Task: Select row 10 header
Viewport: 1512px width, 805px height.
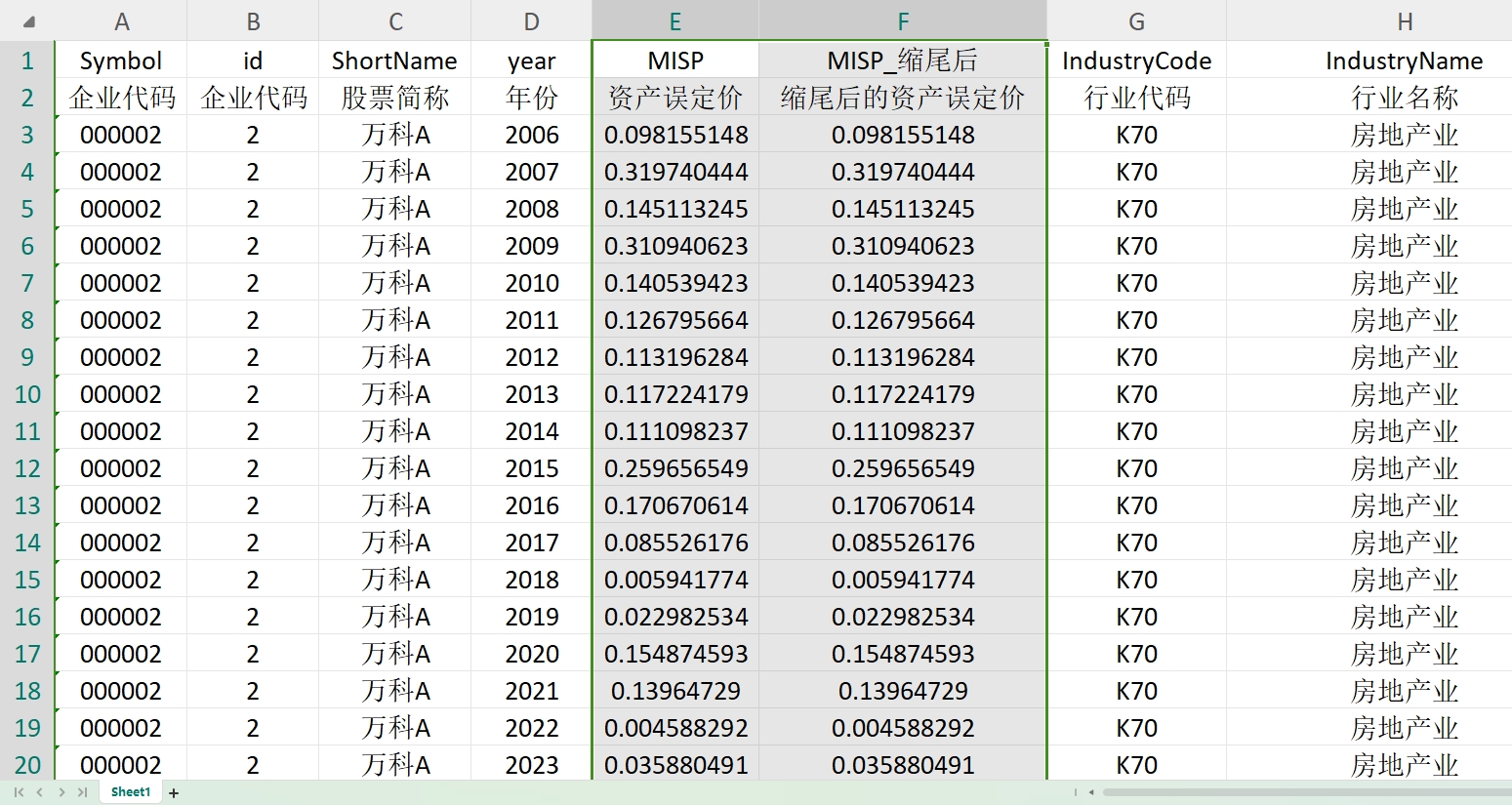Action: pyautogui.click(x=27, y=394)
